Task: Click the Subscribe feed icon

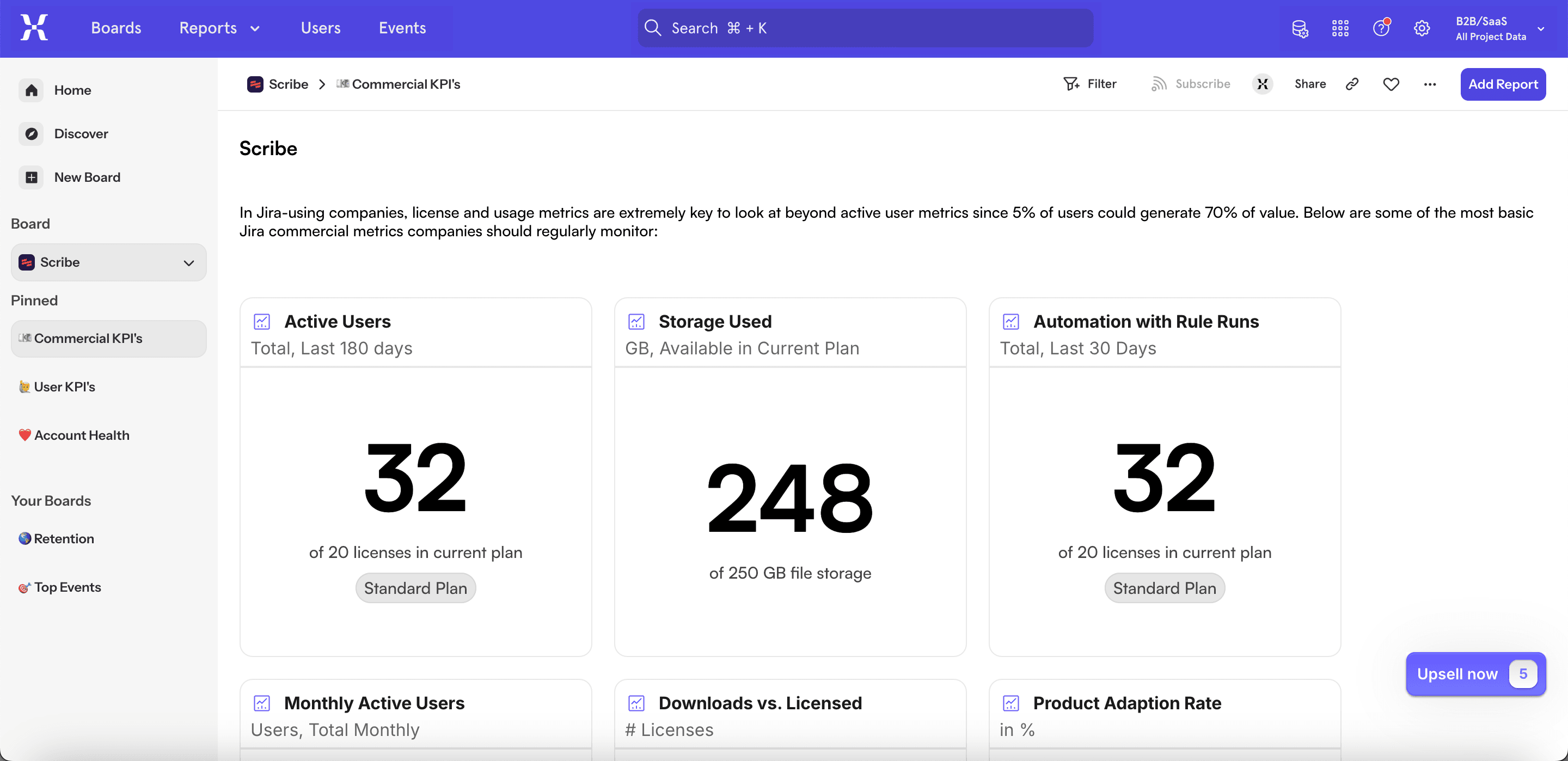Action: [1159, 84]
